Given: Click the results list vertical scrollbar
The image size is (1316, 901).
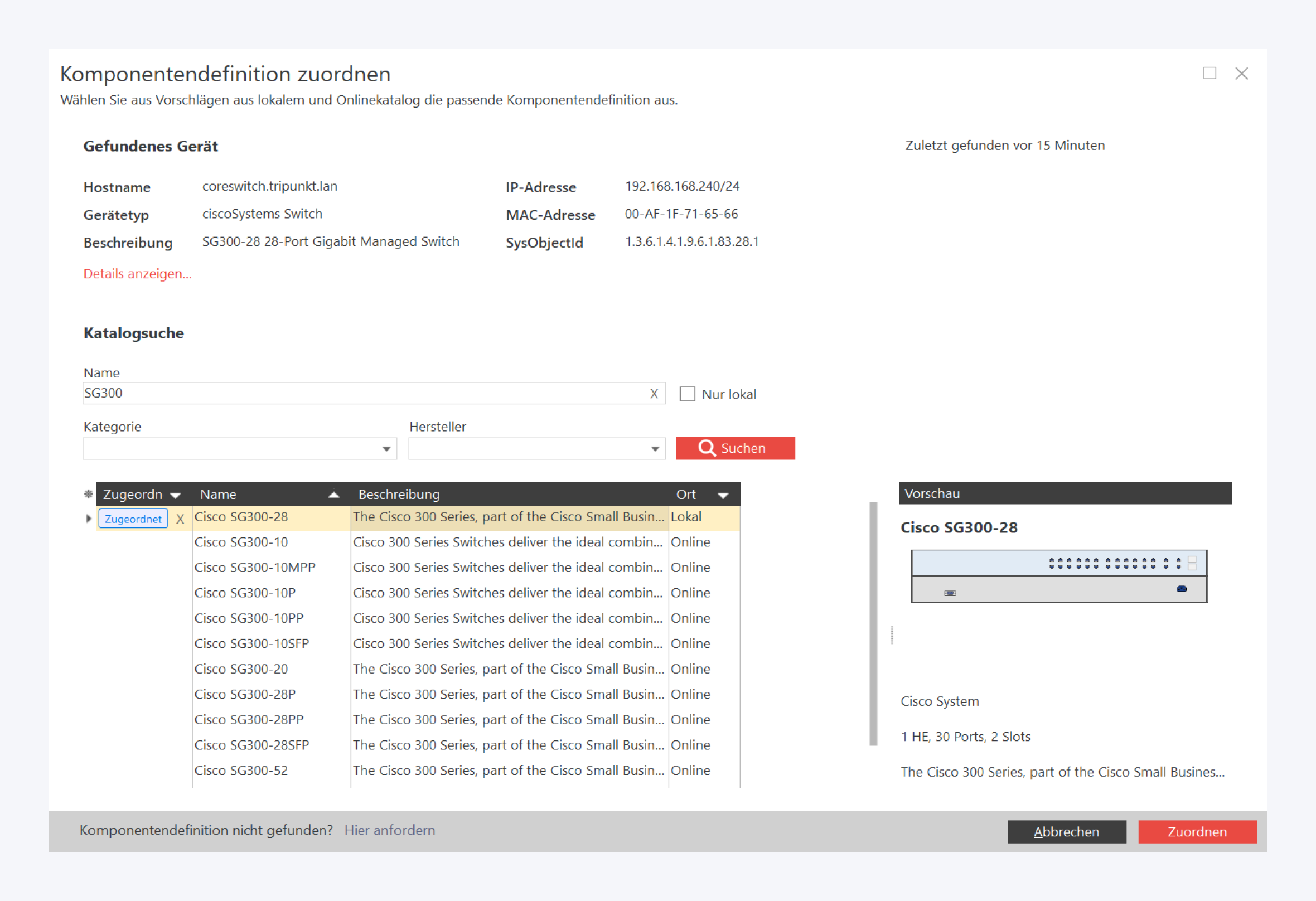Looking at the screenshot, I should click(873, 623).
